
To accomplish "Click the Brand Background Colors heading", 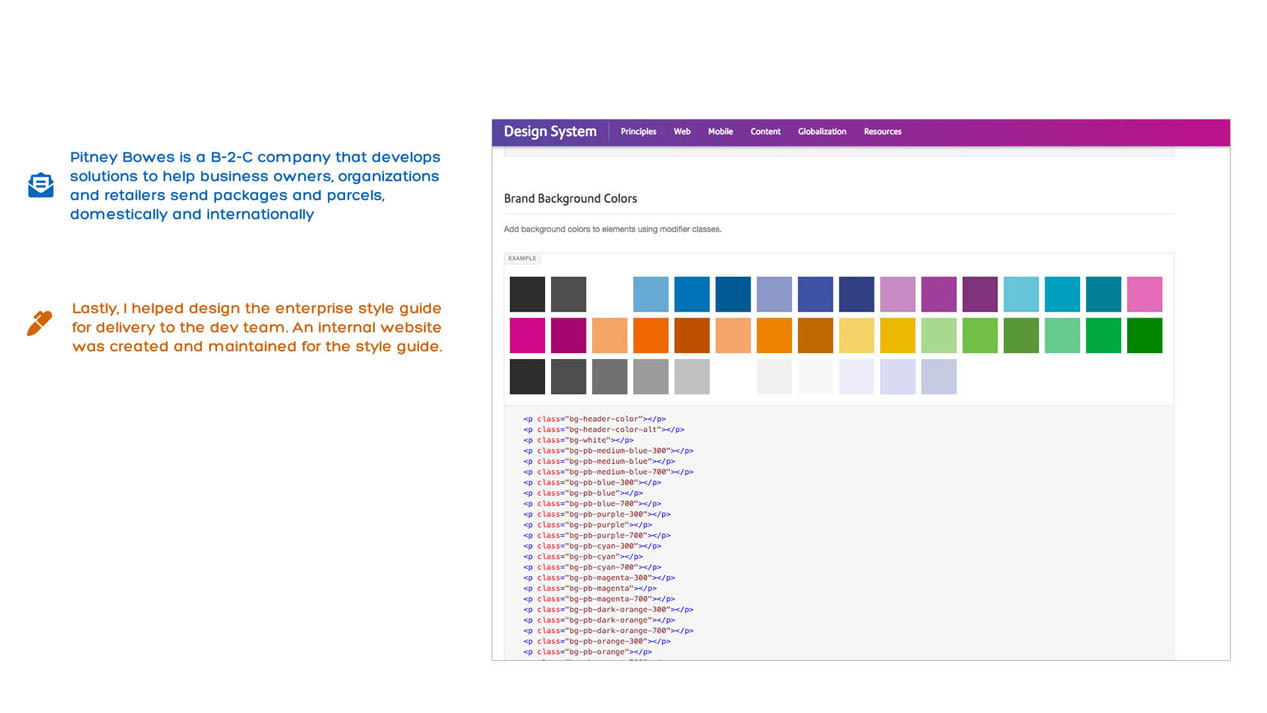I will [x=570, y=199].
